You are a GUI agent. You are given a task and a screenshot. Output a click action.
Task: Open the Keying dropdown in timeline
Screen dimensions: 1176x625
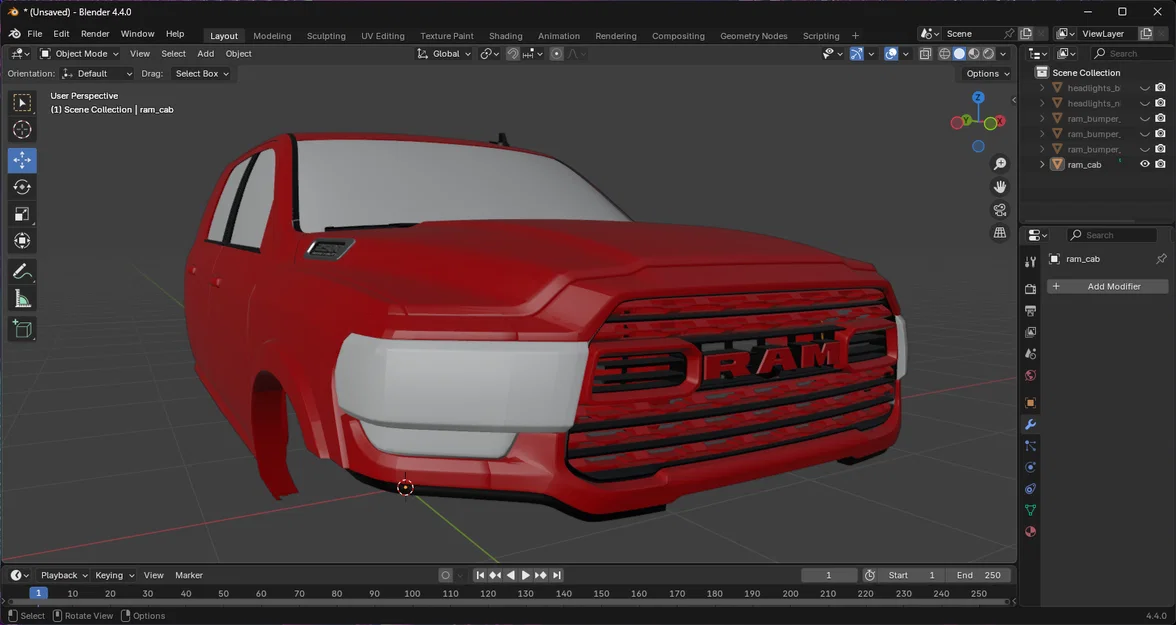[114, 575]
